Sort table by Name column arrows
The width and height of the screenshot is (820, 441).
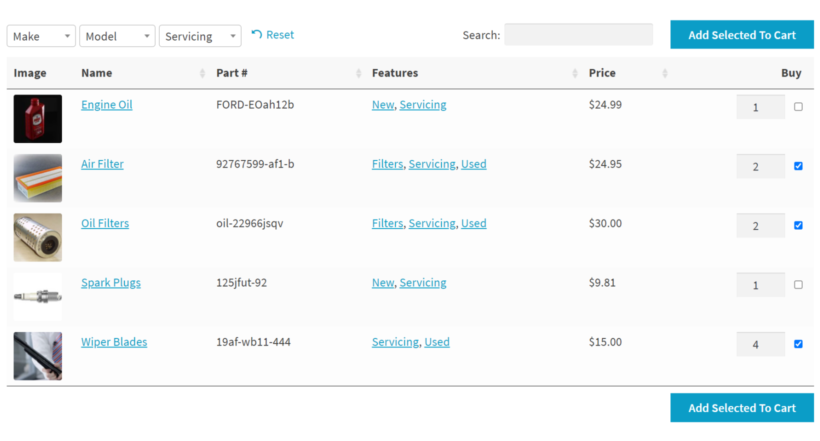click(x=203, y=74)
